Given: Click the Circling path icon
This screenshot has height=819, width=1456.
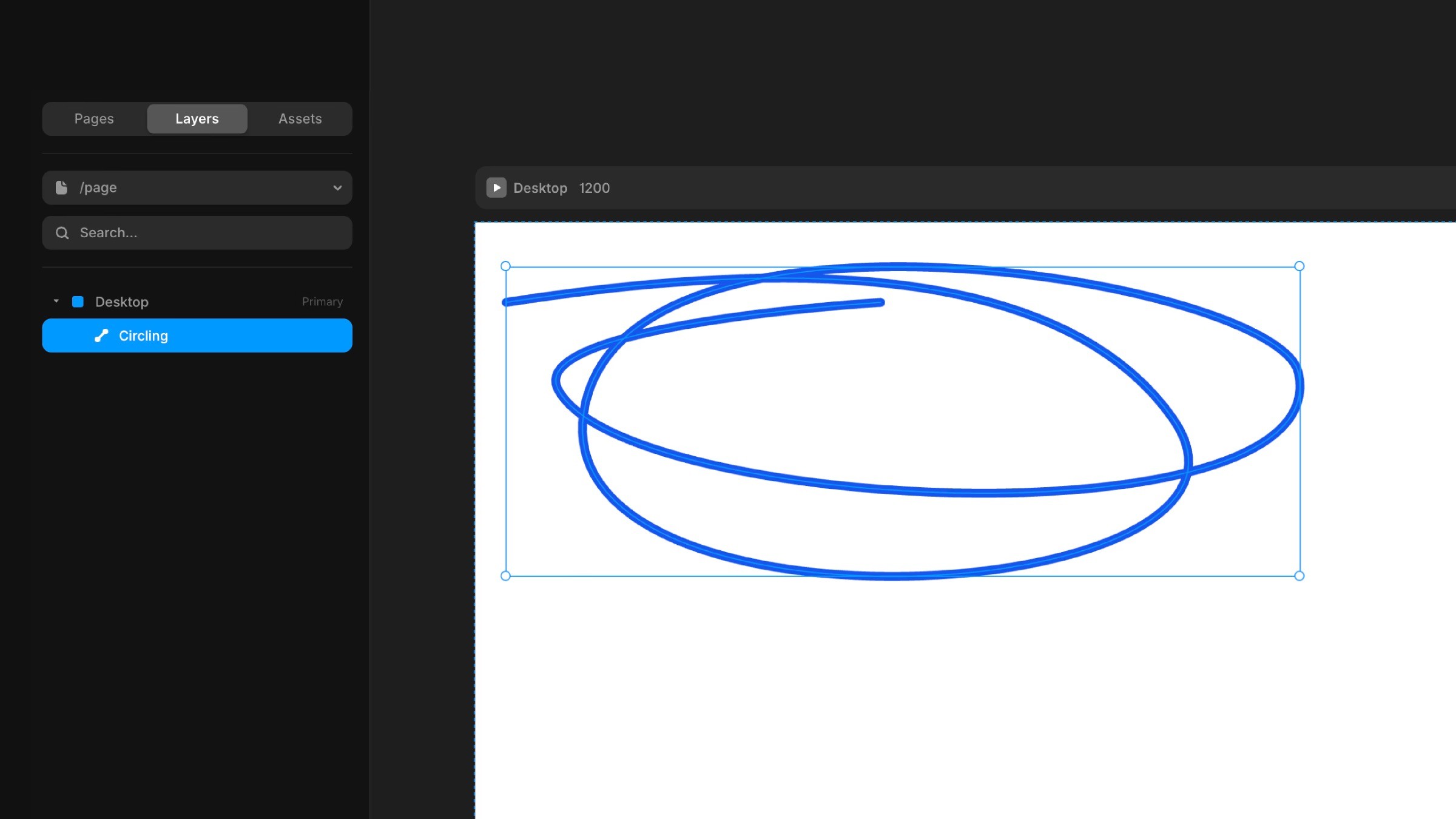Looking at the screenshot, I should tap(101, 335).
